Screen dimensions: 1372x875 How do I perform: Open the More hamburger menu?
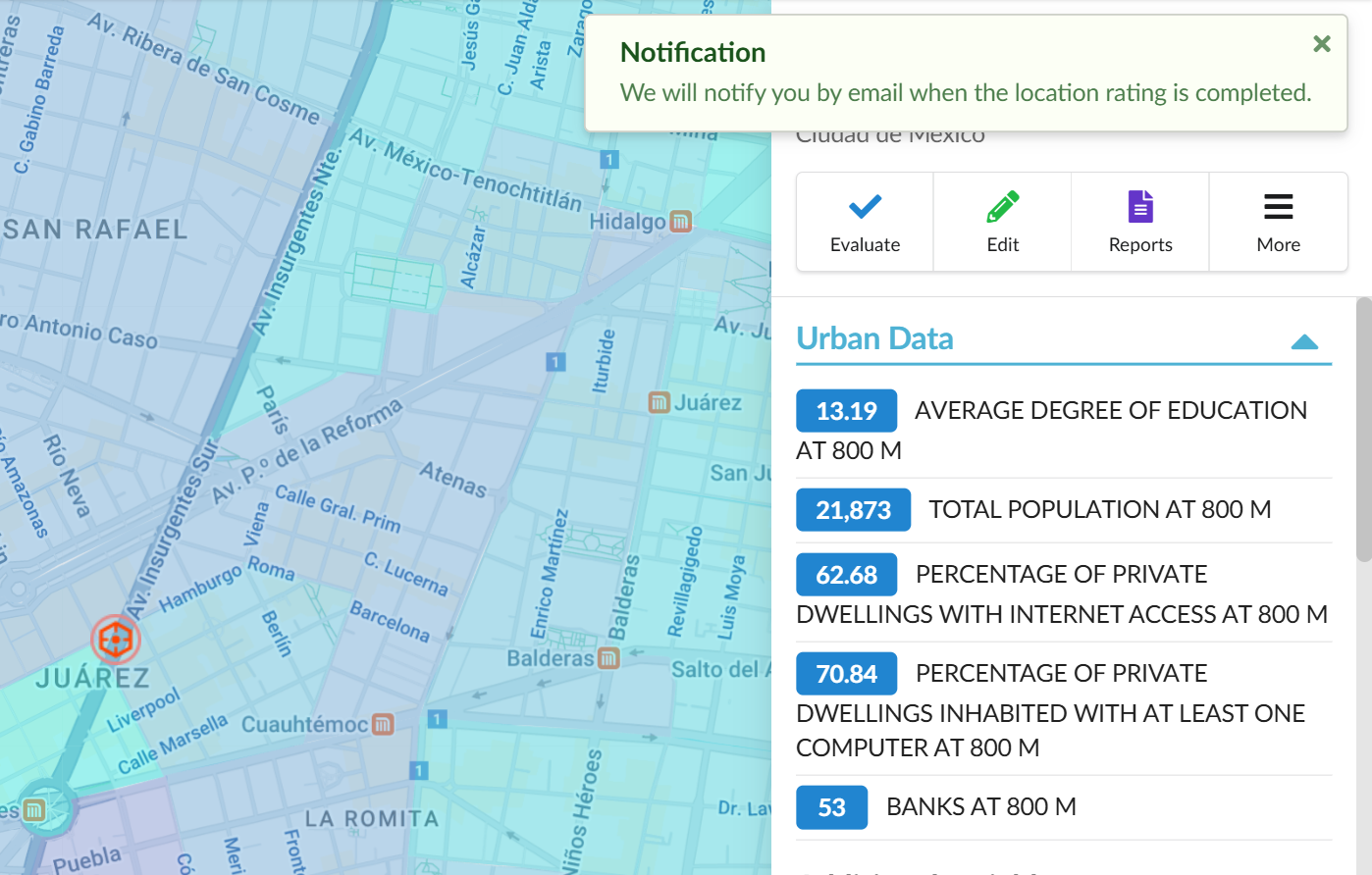point(1278,207)
